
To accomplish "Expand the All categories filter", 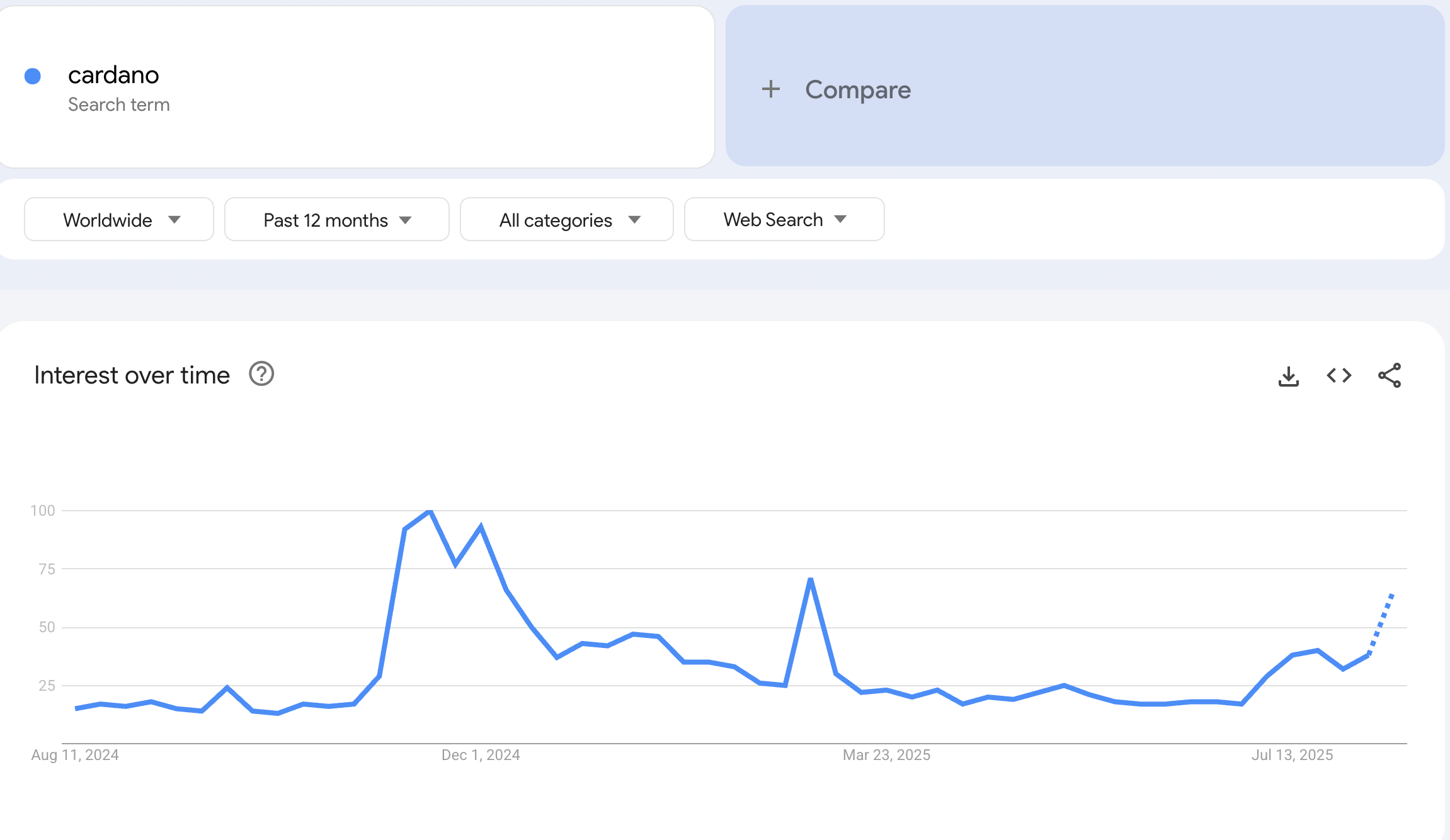I will pyautogui.click(x=566, y=219).
